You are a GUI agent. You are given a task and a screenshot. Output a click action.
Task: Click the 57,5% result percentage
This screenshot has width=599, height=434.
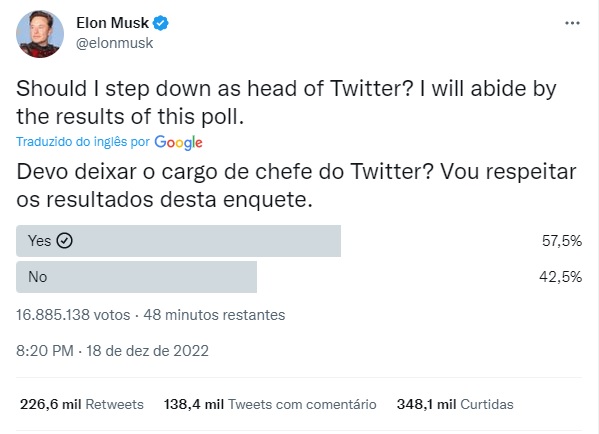(x=562, y=241)
